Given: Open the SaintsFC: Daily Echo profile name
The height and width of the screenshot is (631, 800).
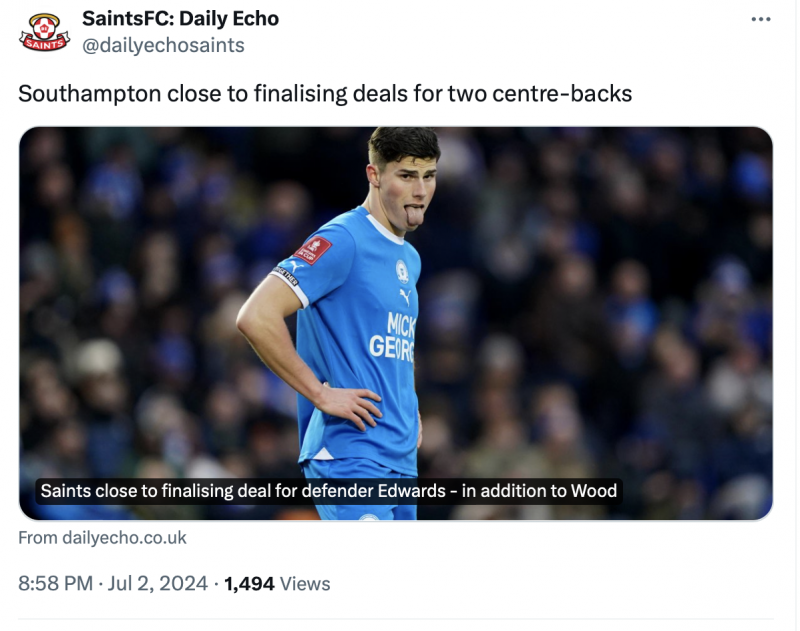Looking at the screenshot, I should coord(180,18).
